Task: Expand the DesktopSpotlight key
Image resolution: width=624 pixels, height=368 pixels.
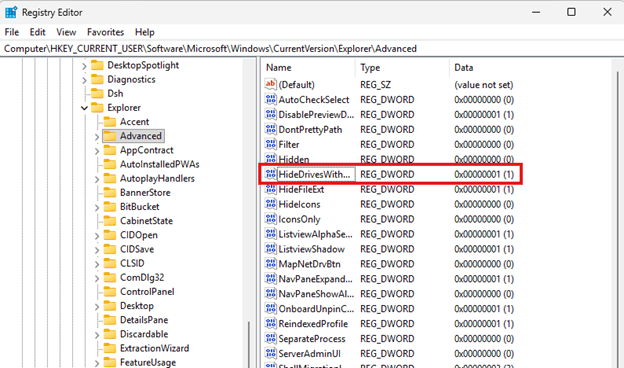Action: pos(84,66)
